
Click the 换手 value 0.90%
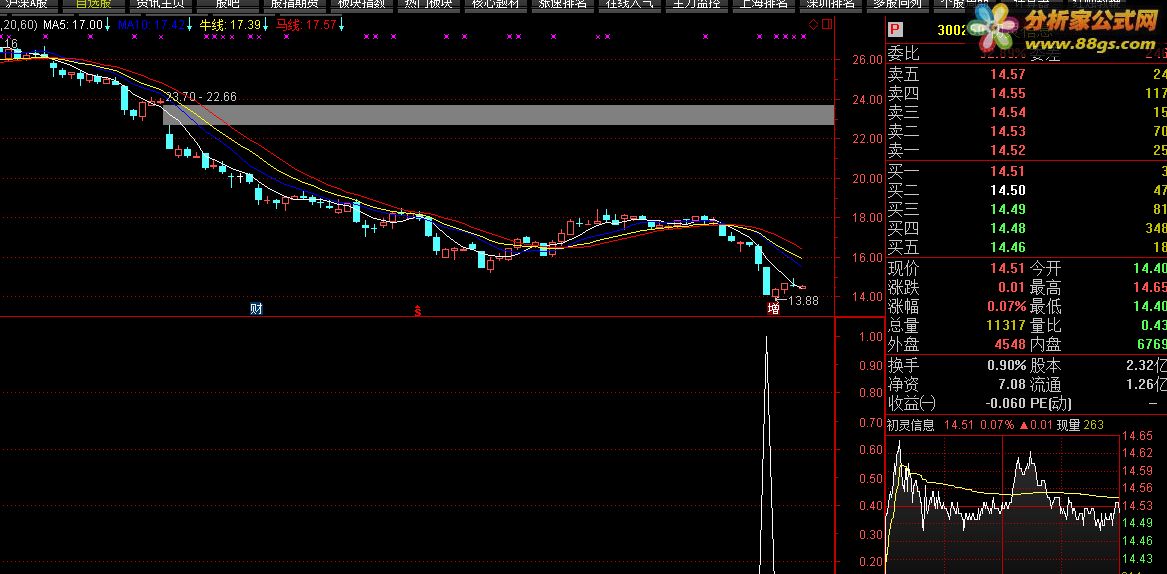pos(1007,366)
